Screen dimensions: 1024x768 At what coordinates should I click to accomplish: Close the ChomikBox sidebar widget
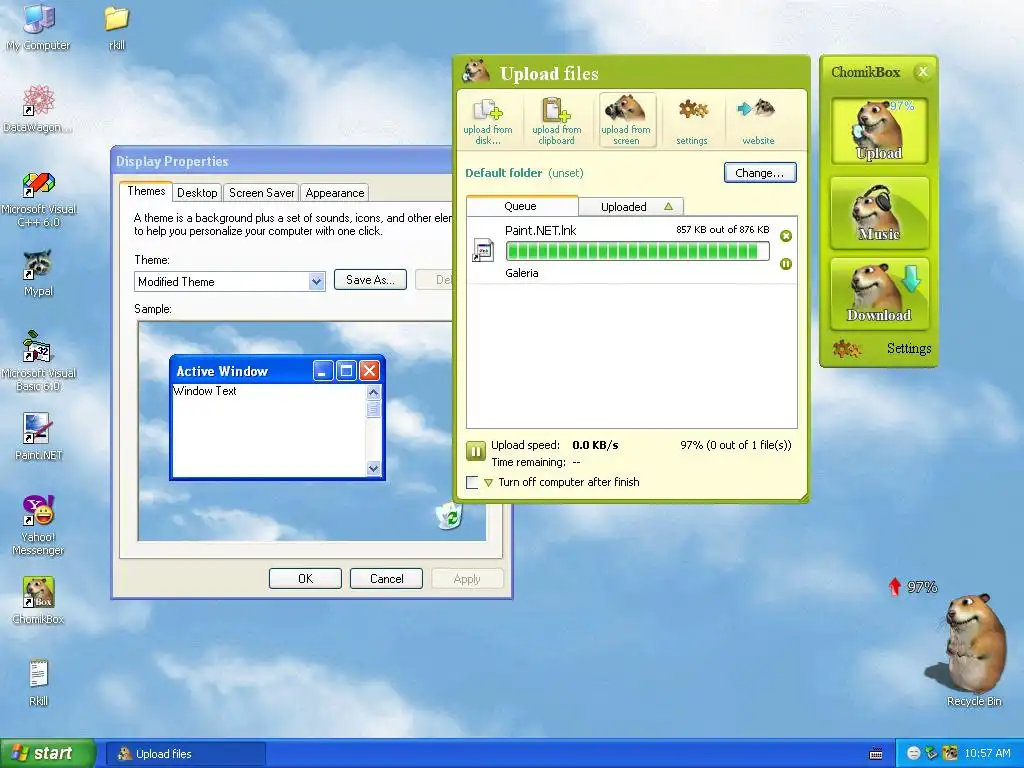tap(922, 72)
